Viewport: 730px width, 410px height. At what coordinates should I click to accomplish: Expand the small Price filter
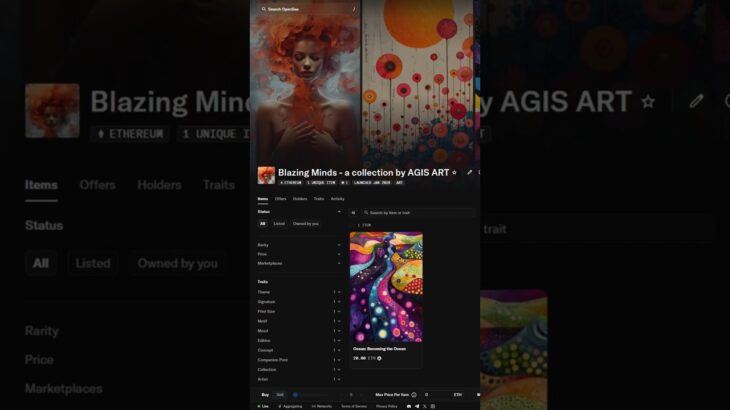298,254
